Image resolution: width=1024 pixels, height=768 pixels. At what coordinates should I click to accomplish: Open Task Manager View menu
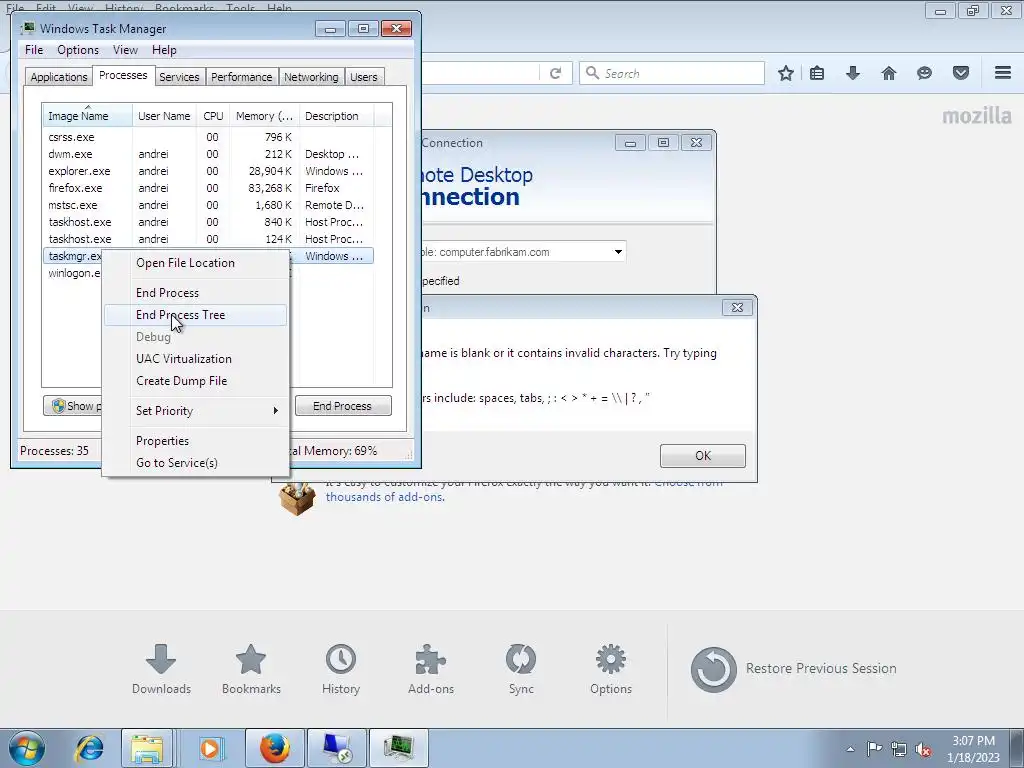point(125,50)
